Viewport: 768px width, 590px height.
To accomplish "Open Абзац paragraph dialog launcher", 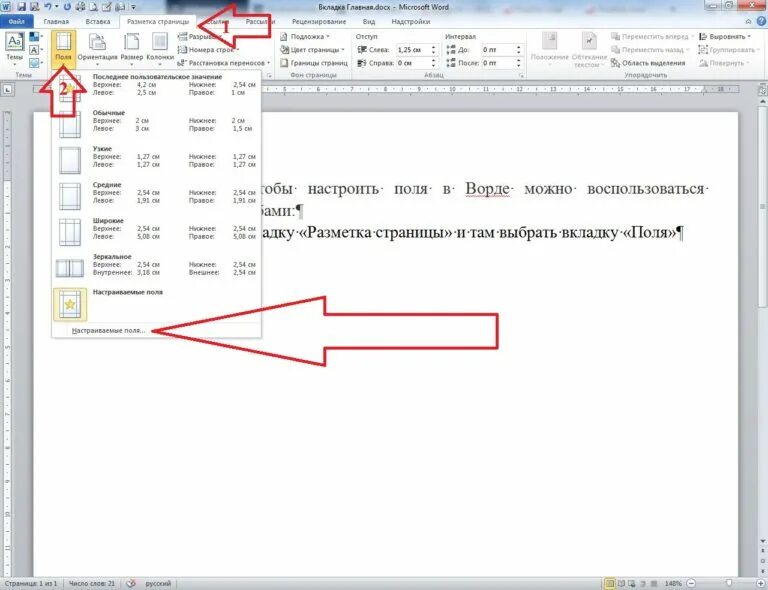I will (521, 76).
